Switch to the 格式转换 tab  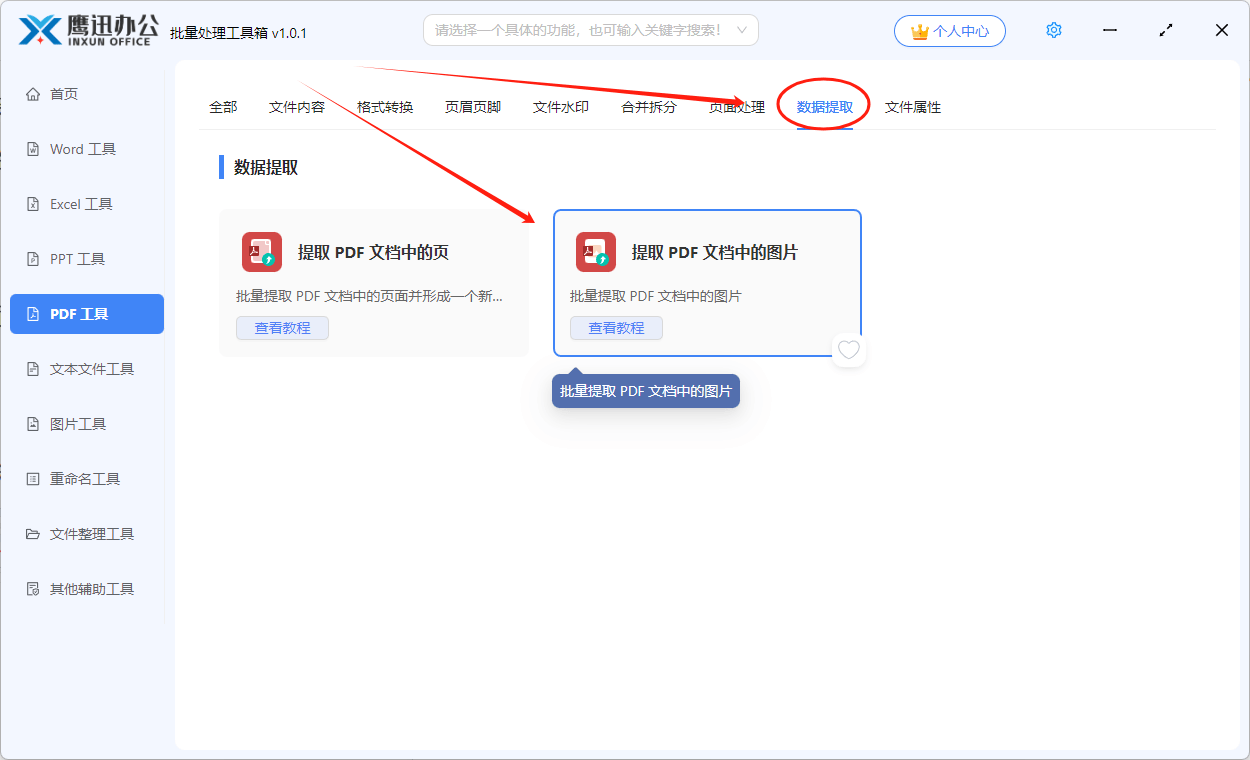click(385, 107)
